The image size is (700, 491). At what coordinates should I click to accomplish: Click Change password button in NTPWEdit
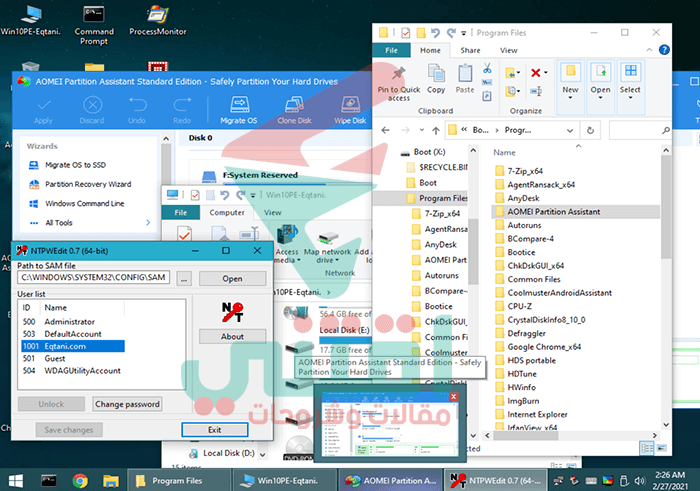tap(127, 404)
